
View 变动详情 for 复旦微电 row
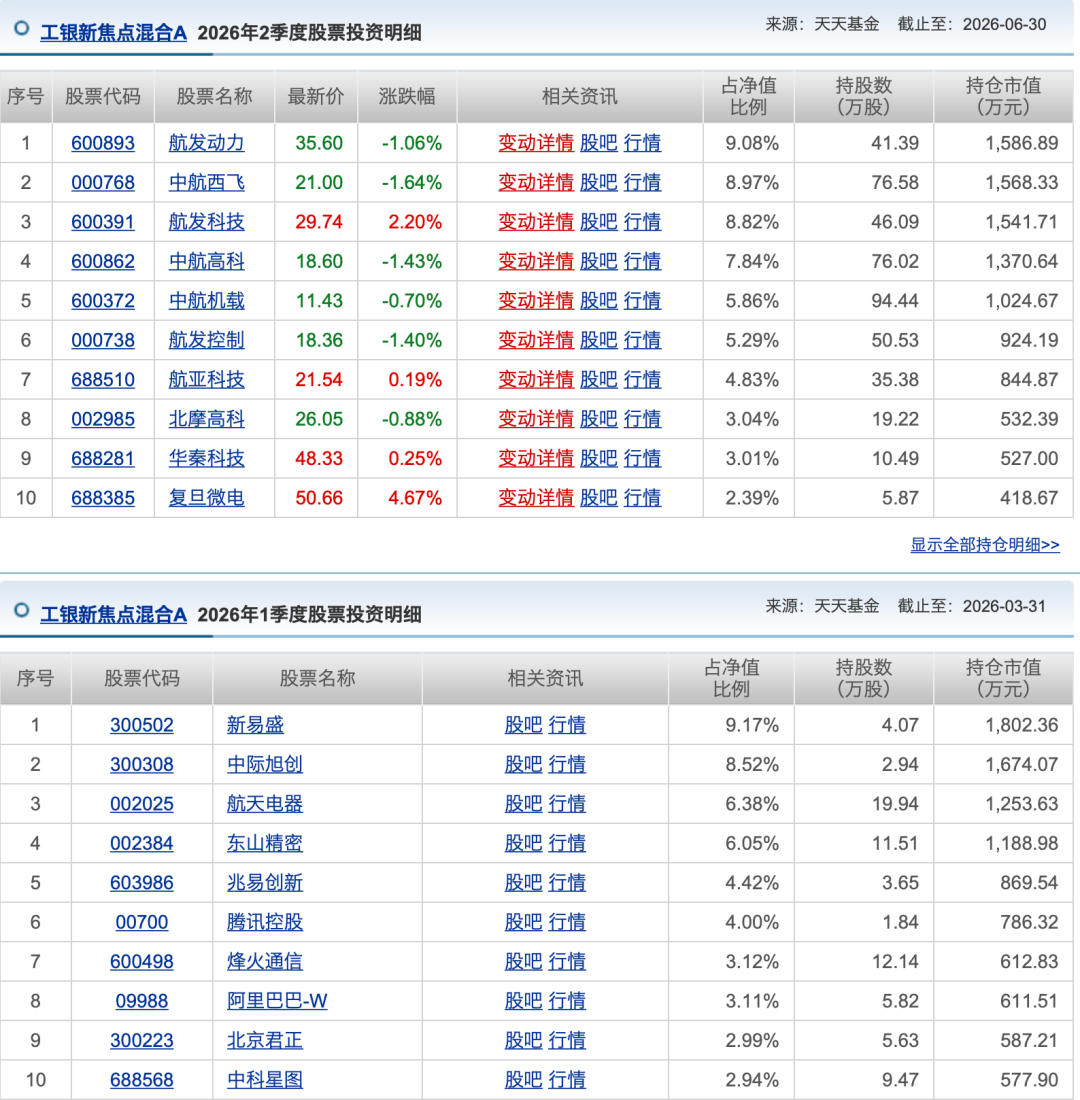point(536,498)
